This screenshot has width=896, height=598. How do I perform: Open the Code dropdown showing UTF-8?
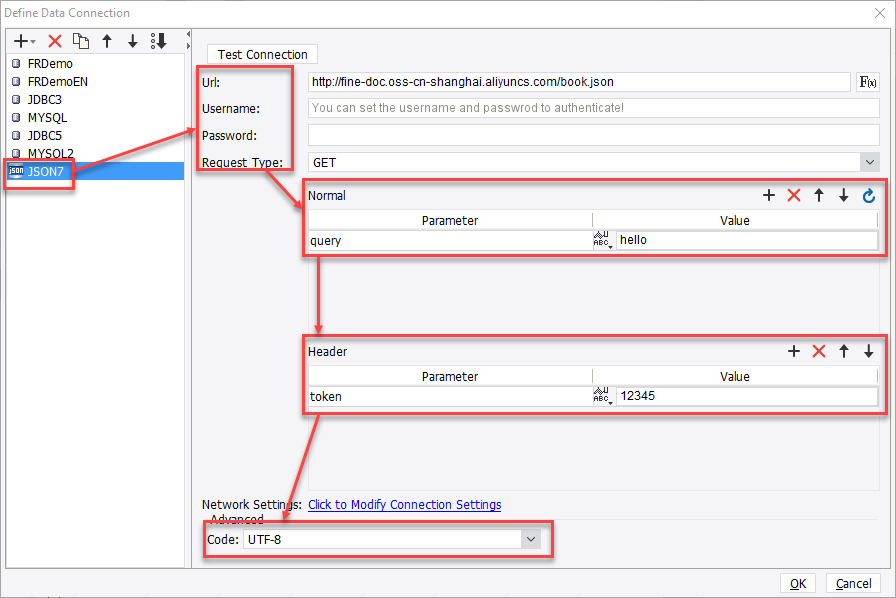pos(531,538)
